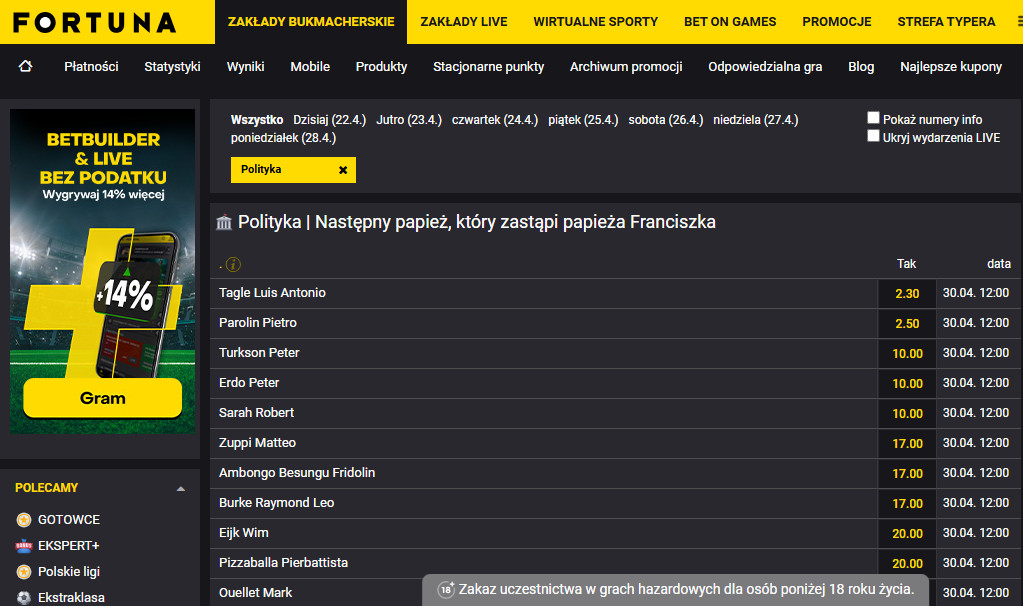Viewport: 1023px width, 606px height.
Task: Click the Fortuna logo
Action: [95, 22]
